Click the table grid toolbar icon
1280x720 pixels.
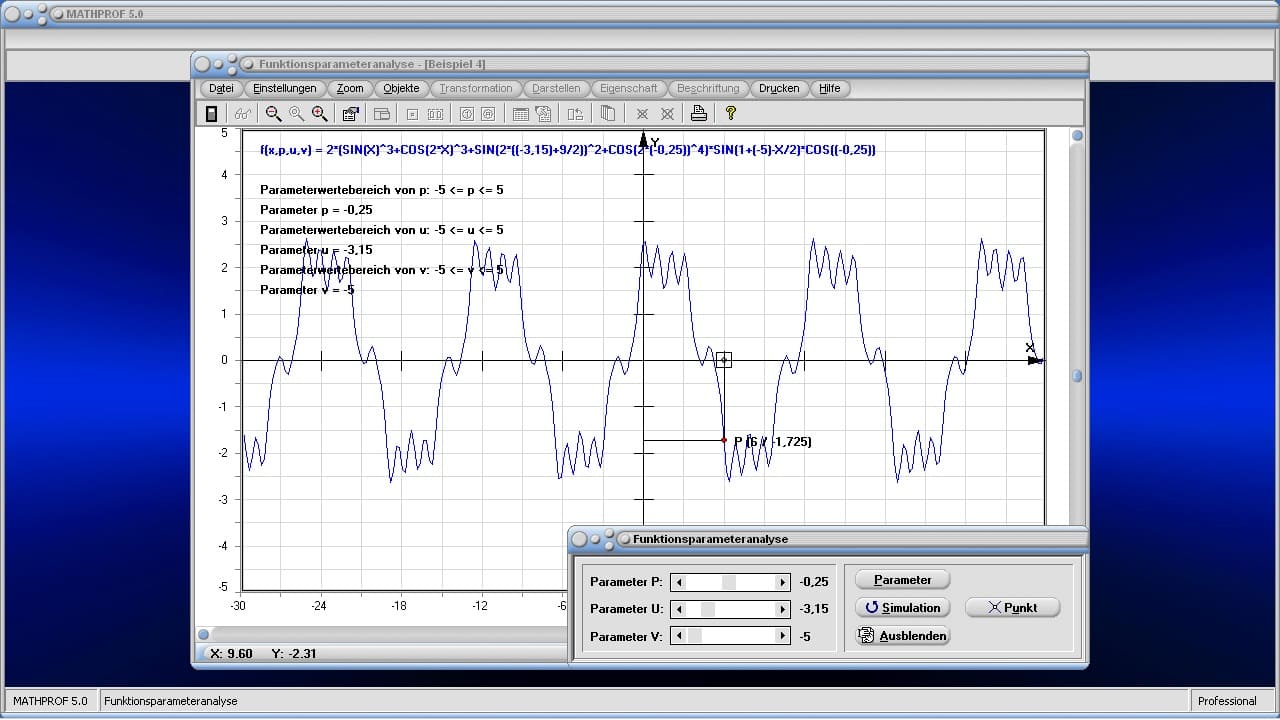[x=520, y=114]
